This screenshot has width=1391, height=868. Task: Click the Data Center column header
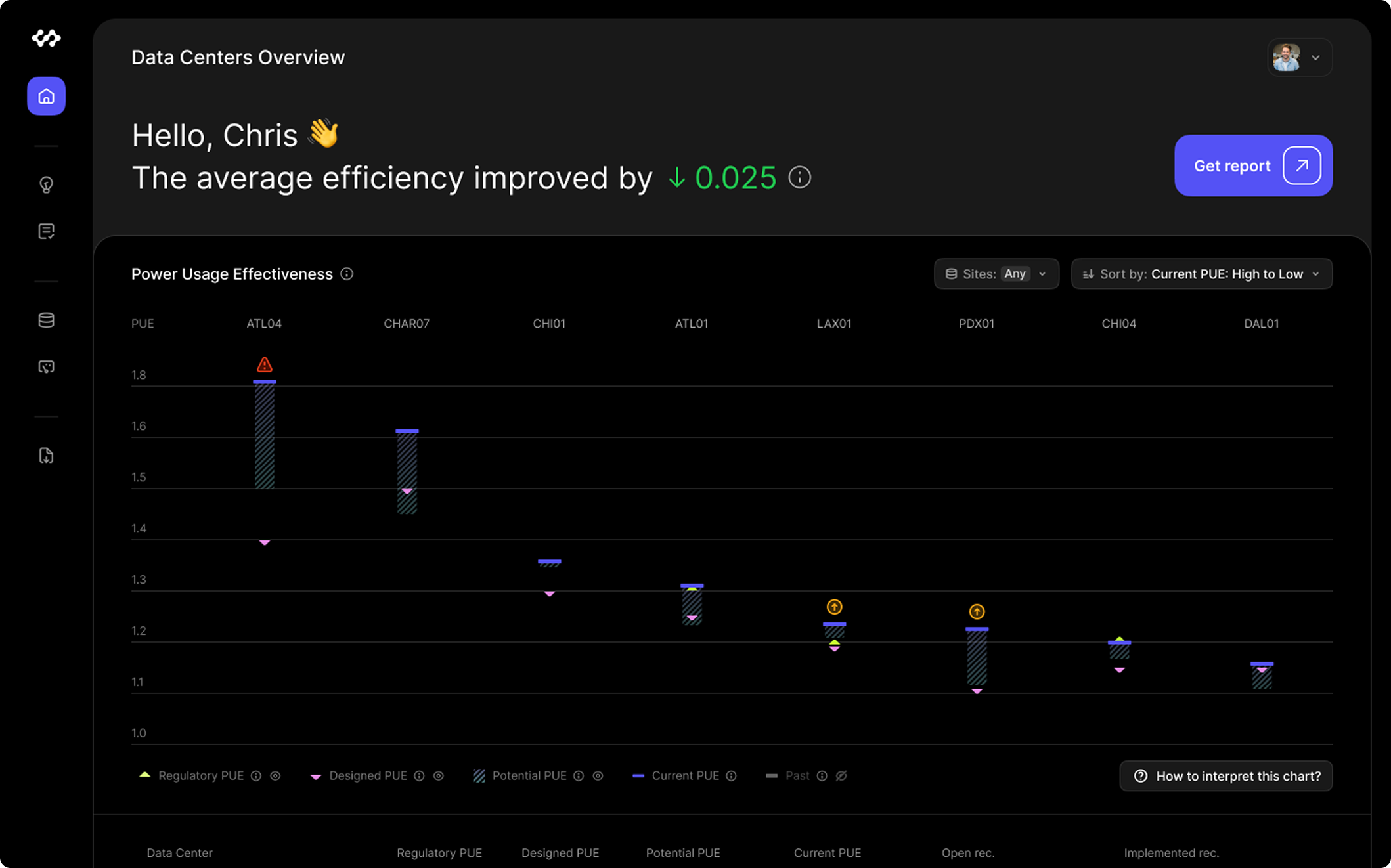179,852
